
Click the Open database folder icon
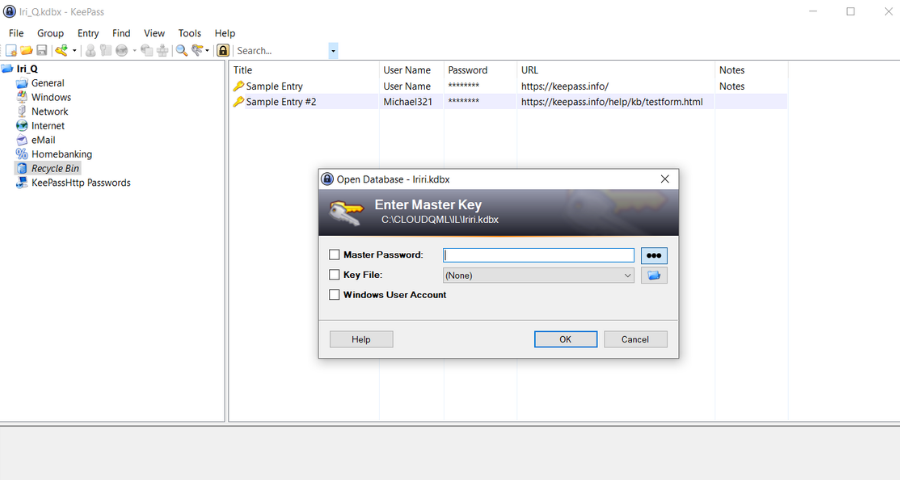(x=26, y=51)
